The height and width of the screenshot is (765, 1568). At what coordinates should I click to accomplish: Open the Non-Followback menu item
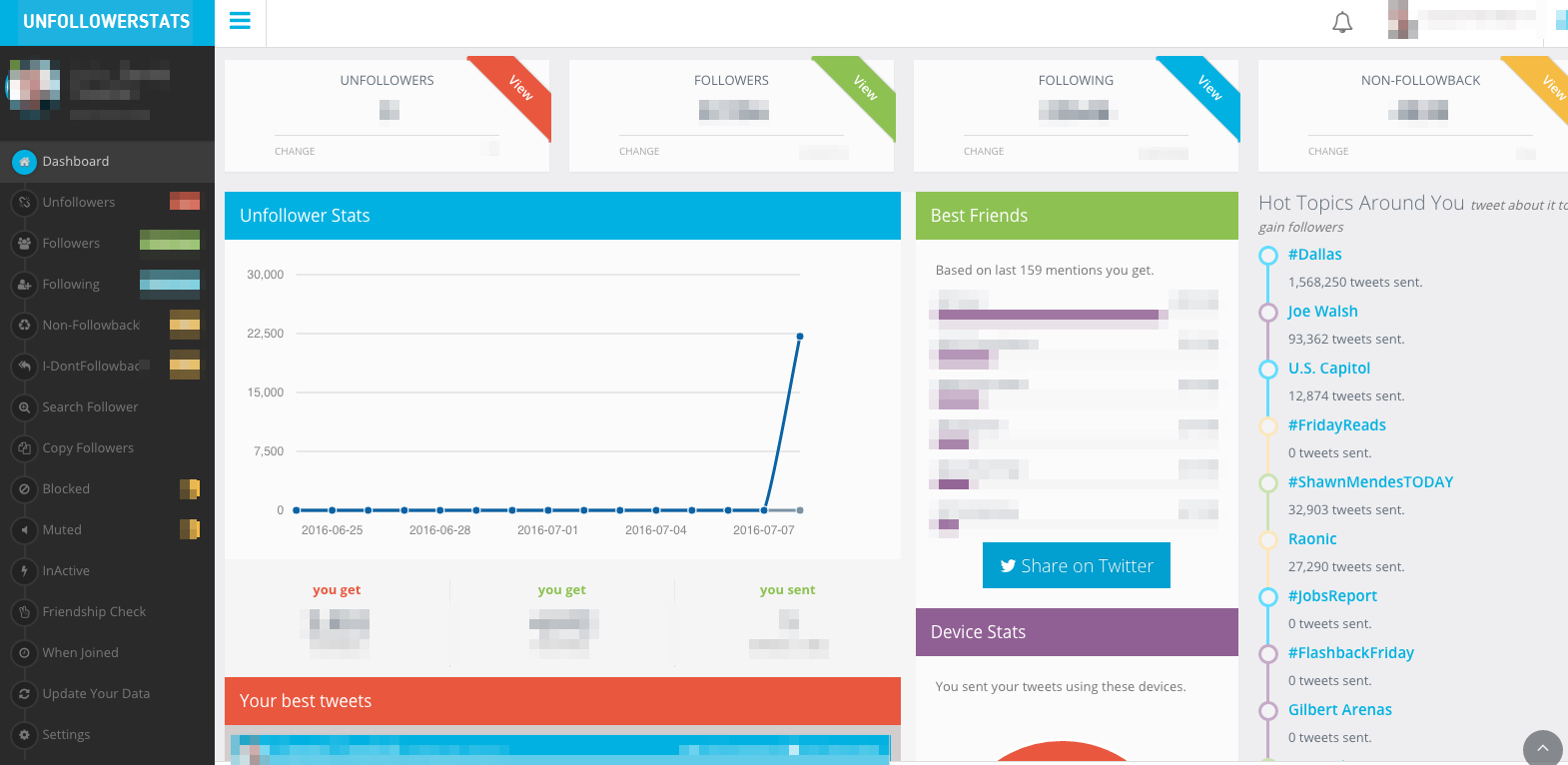107,326
